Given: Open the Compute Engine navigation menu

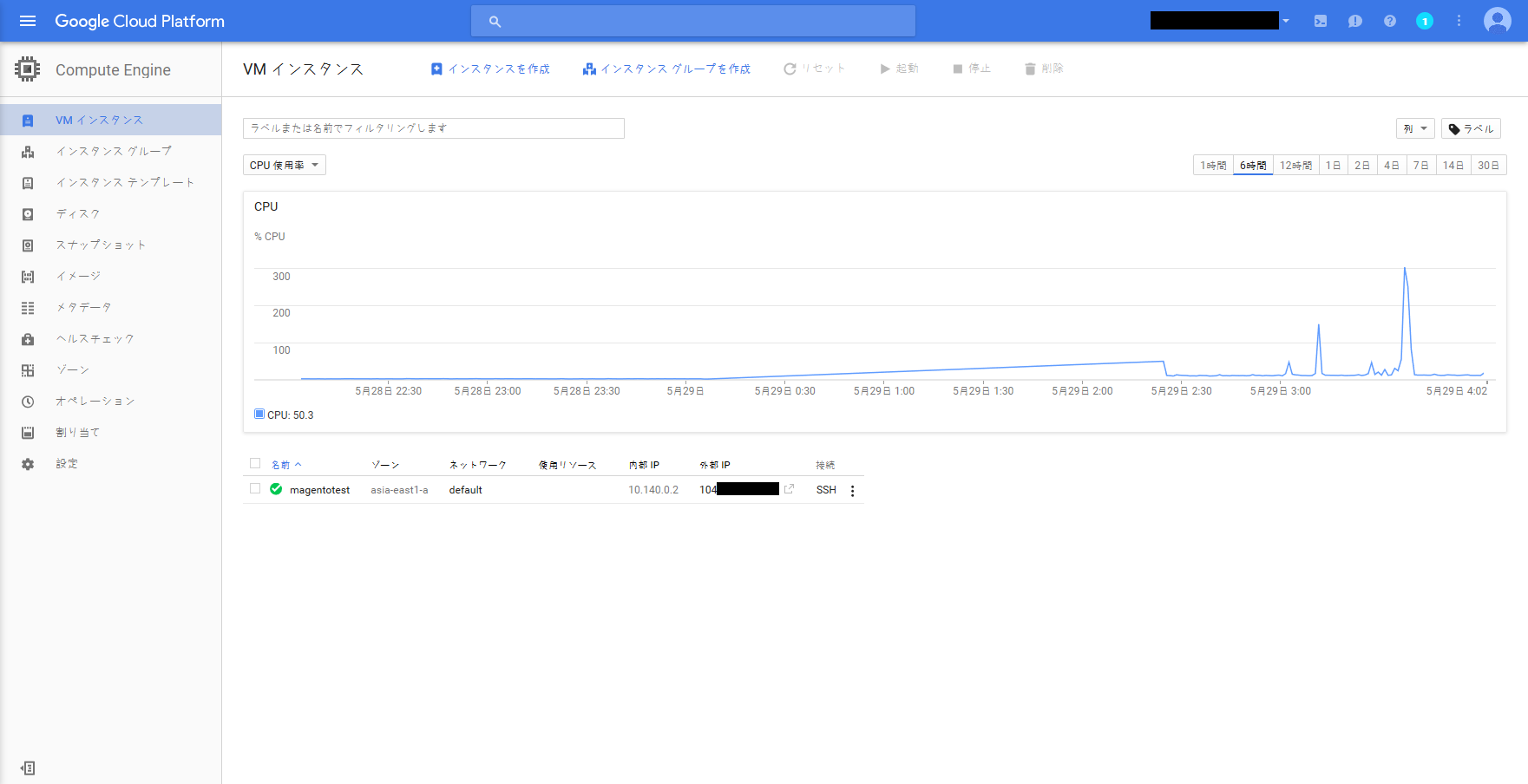Looking at the screenshot, I should [27, 21].
